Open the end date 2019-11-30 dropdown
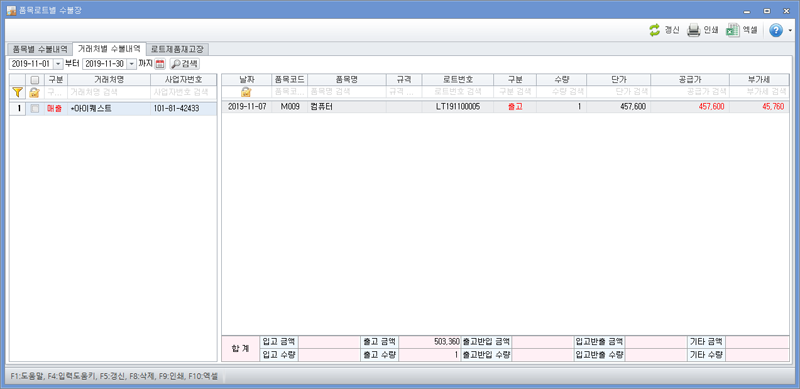This screenshot has height=389, width=800. [x=131, y=64]
